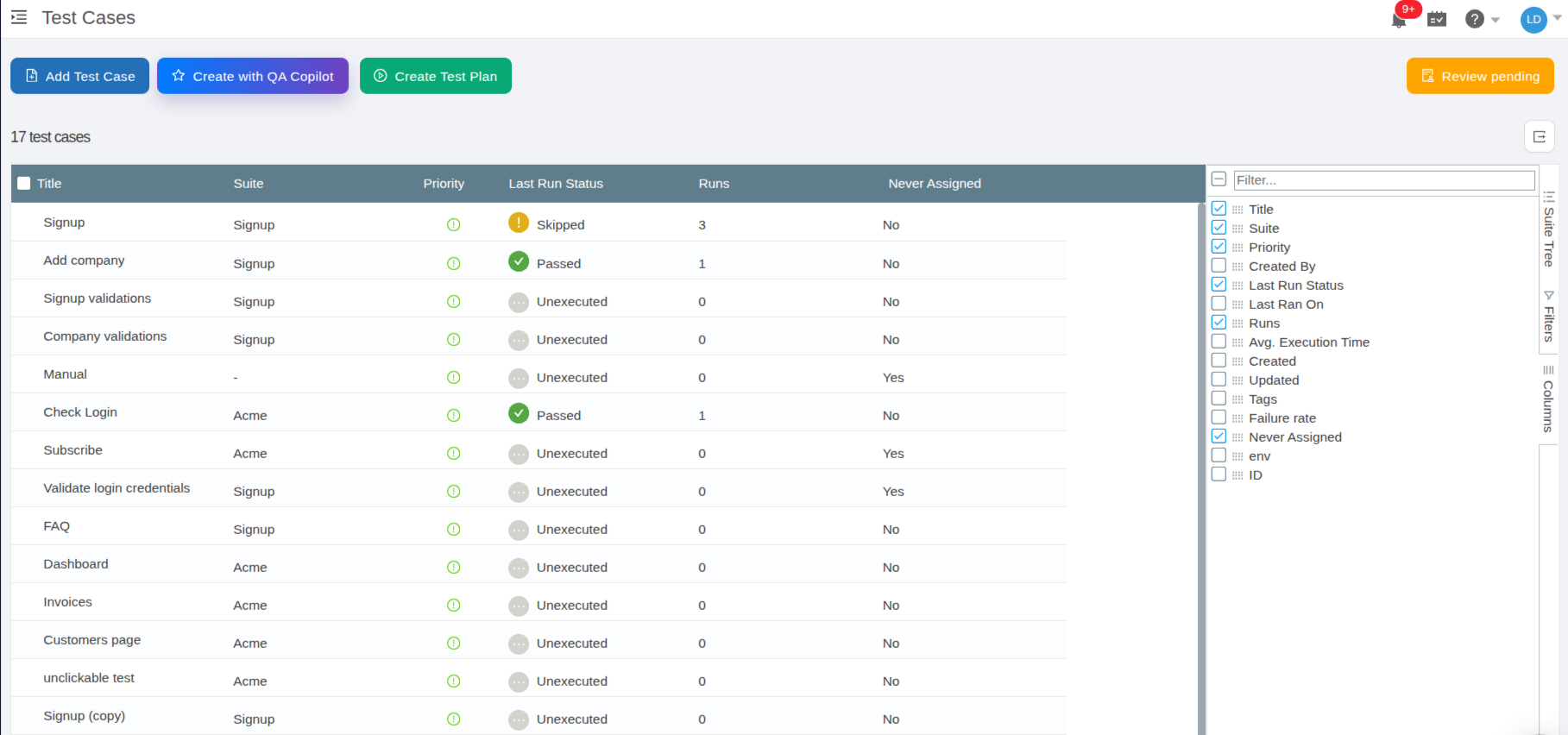
Task: Open the help question mark menu
Action: (x=1475, y=19)
